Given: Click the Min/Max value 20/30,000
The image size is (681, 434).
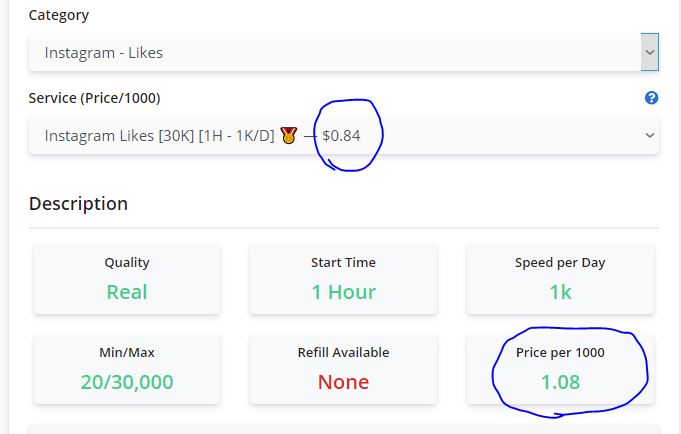Looking at the screenshot, I should click(x=127, y=382).
